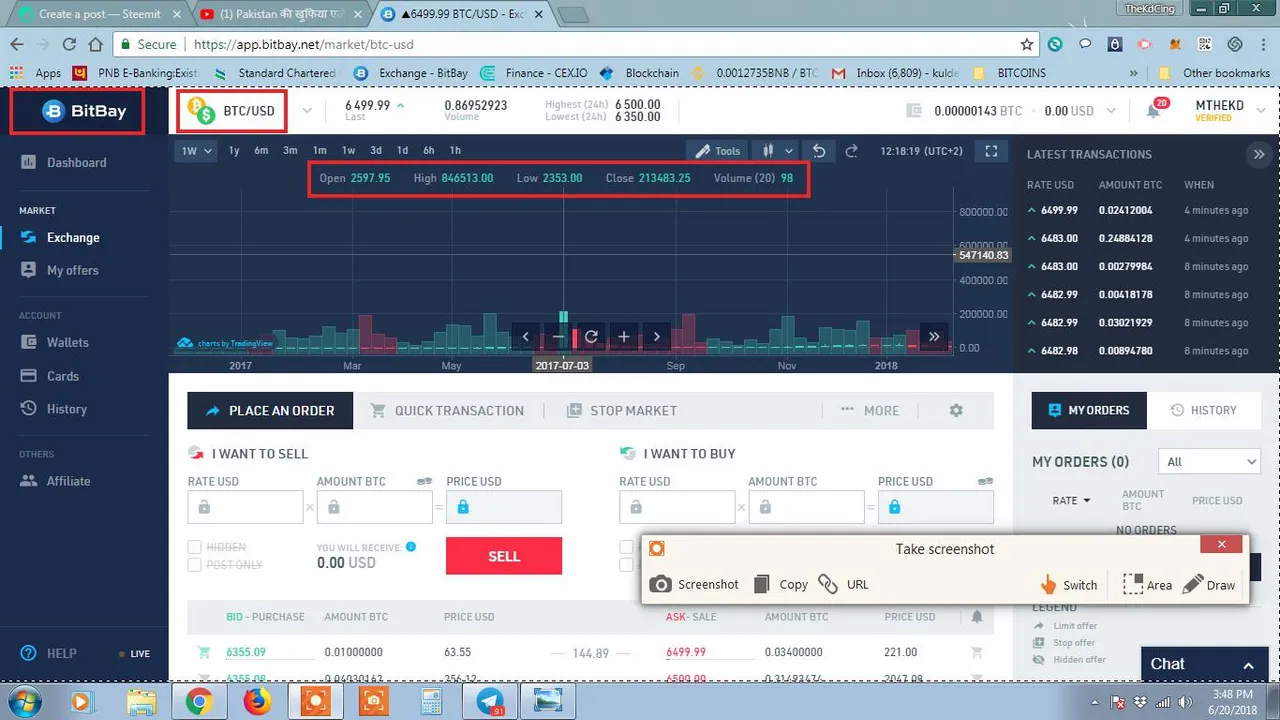Select MY ORDERS tab
The height and width of the screenshot is (720, 1280).
[x=1089, y=410]
